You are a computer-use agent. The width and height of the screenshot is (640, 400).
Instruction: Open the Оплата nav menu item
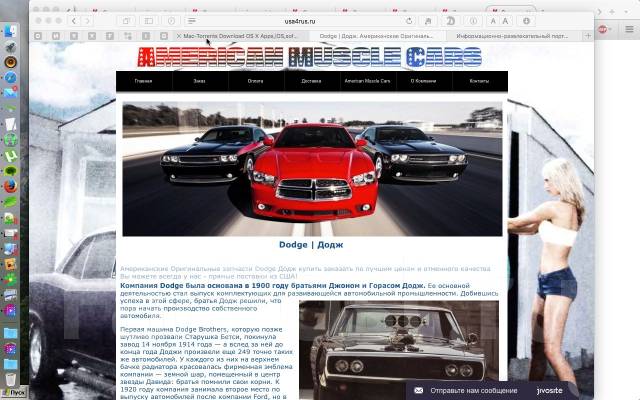(255, 81)
